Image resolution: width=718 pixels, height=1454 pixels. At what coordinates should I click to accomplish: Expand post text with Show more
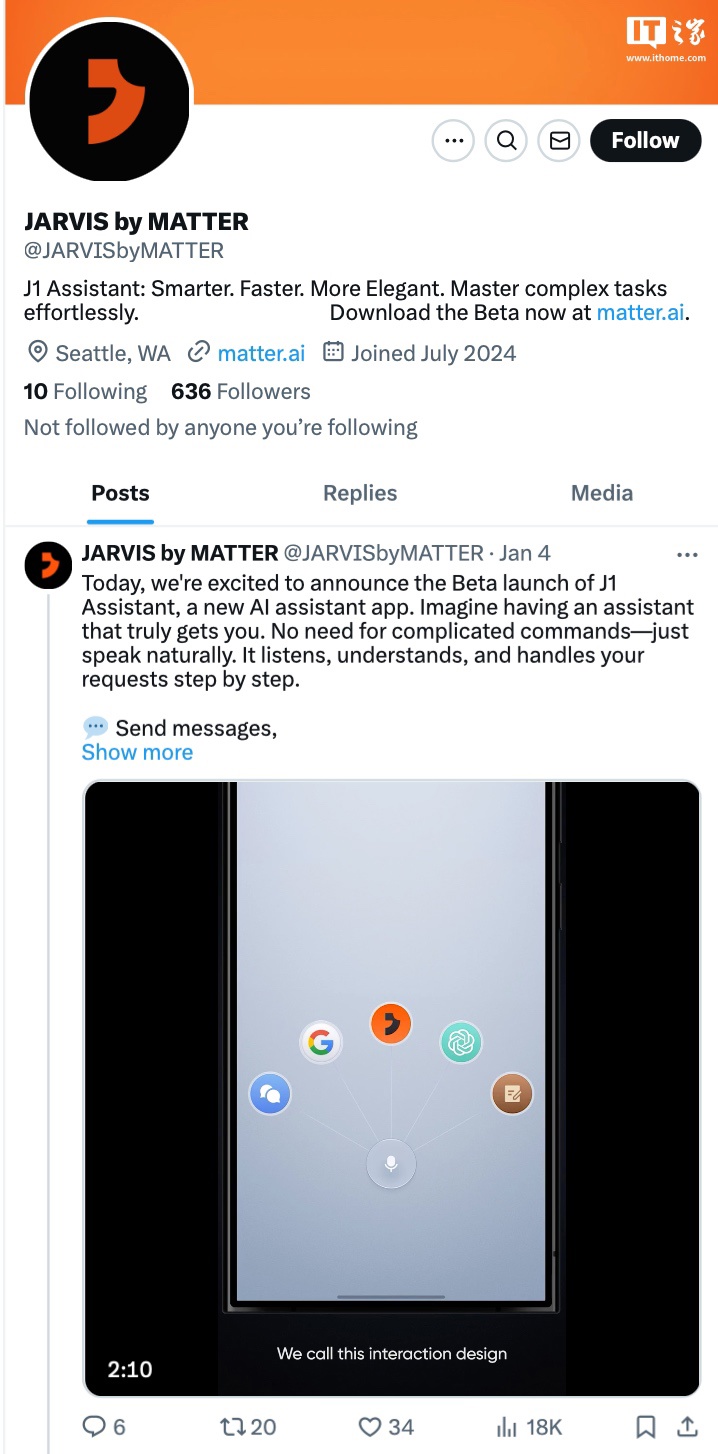tap(137, 753)
